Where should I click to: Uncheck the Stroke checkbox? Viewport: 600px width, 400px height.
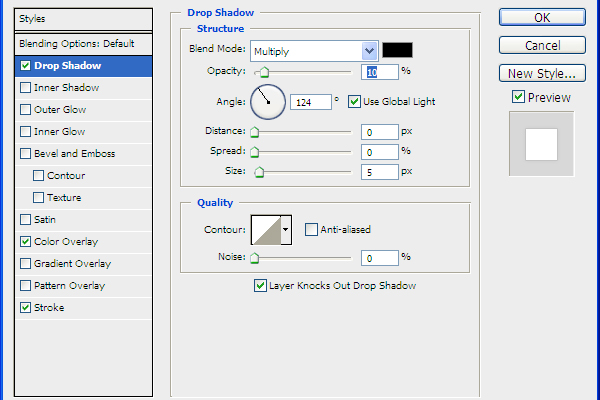[x=25, y=308]
